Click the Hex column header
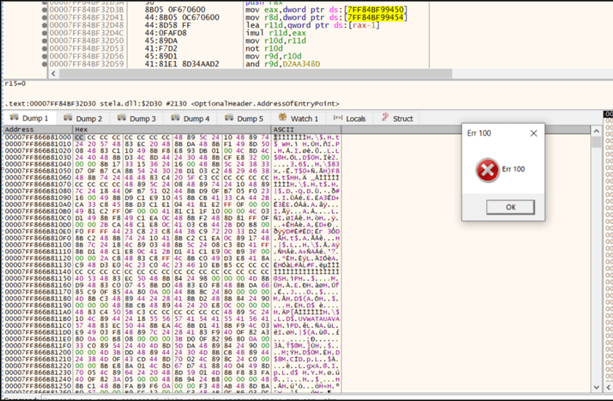The height and width of the screenshot is (401, 613). [x=82, y=130]
